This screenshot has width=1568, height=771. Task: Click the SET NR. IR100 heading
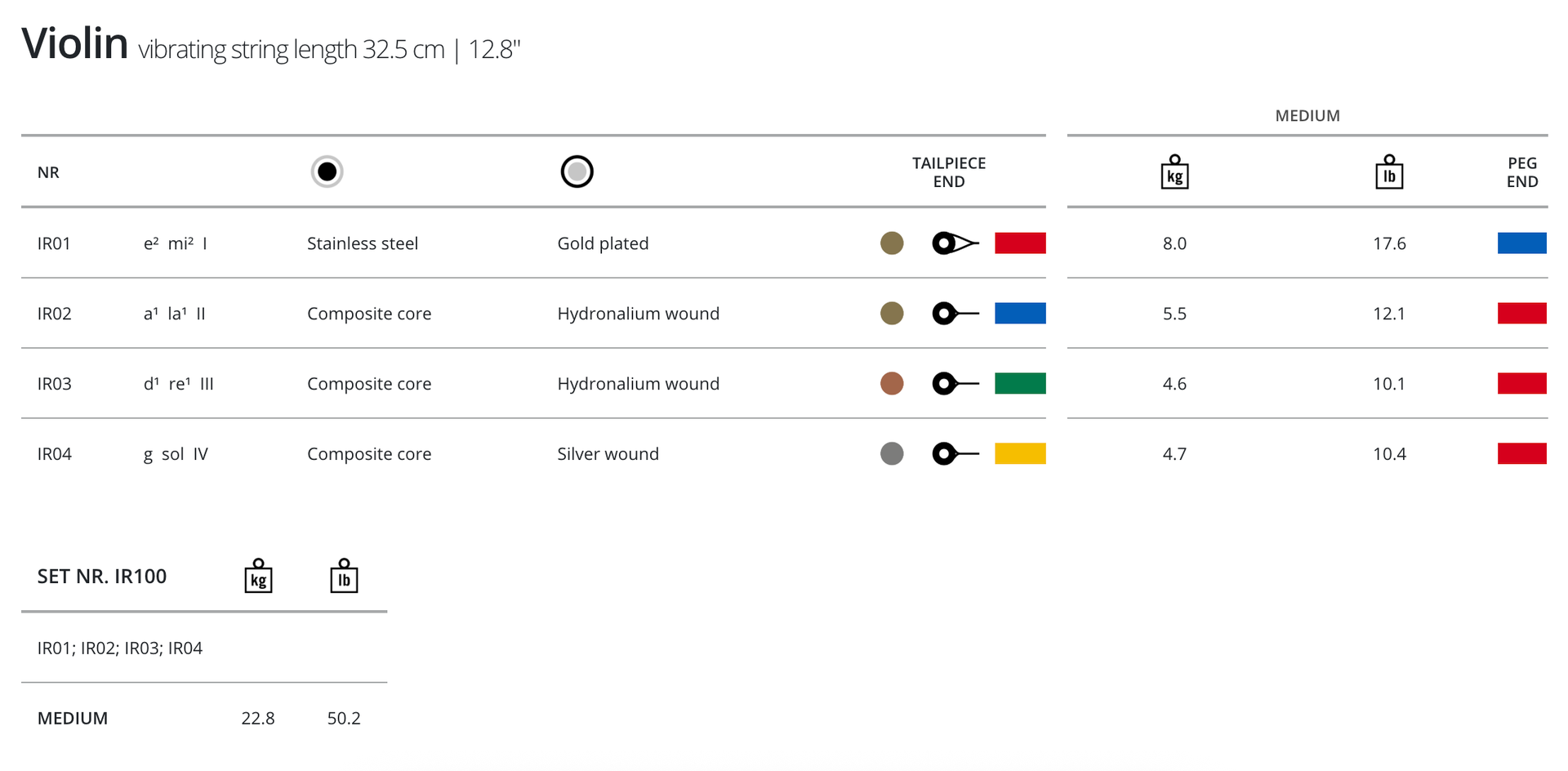pyautogui.click(x=102, y=577)
